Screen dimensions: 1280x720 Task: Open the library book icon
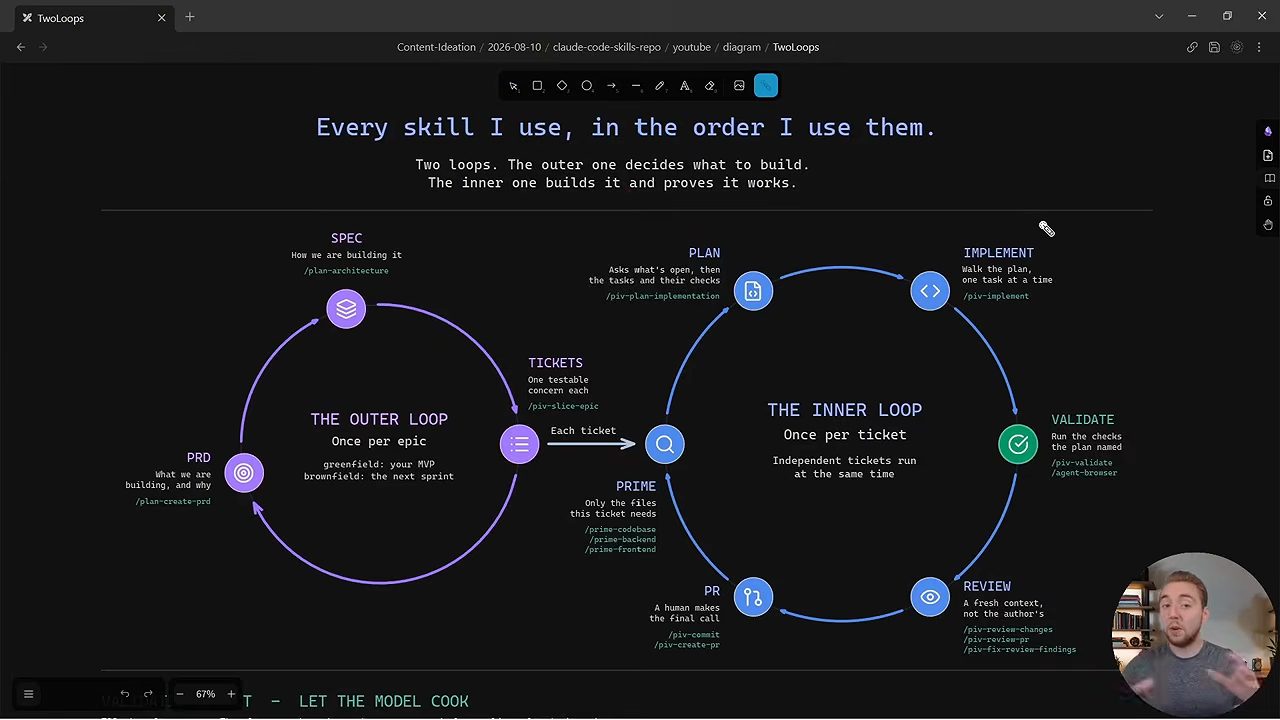click(x=1268, y=179)
